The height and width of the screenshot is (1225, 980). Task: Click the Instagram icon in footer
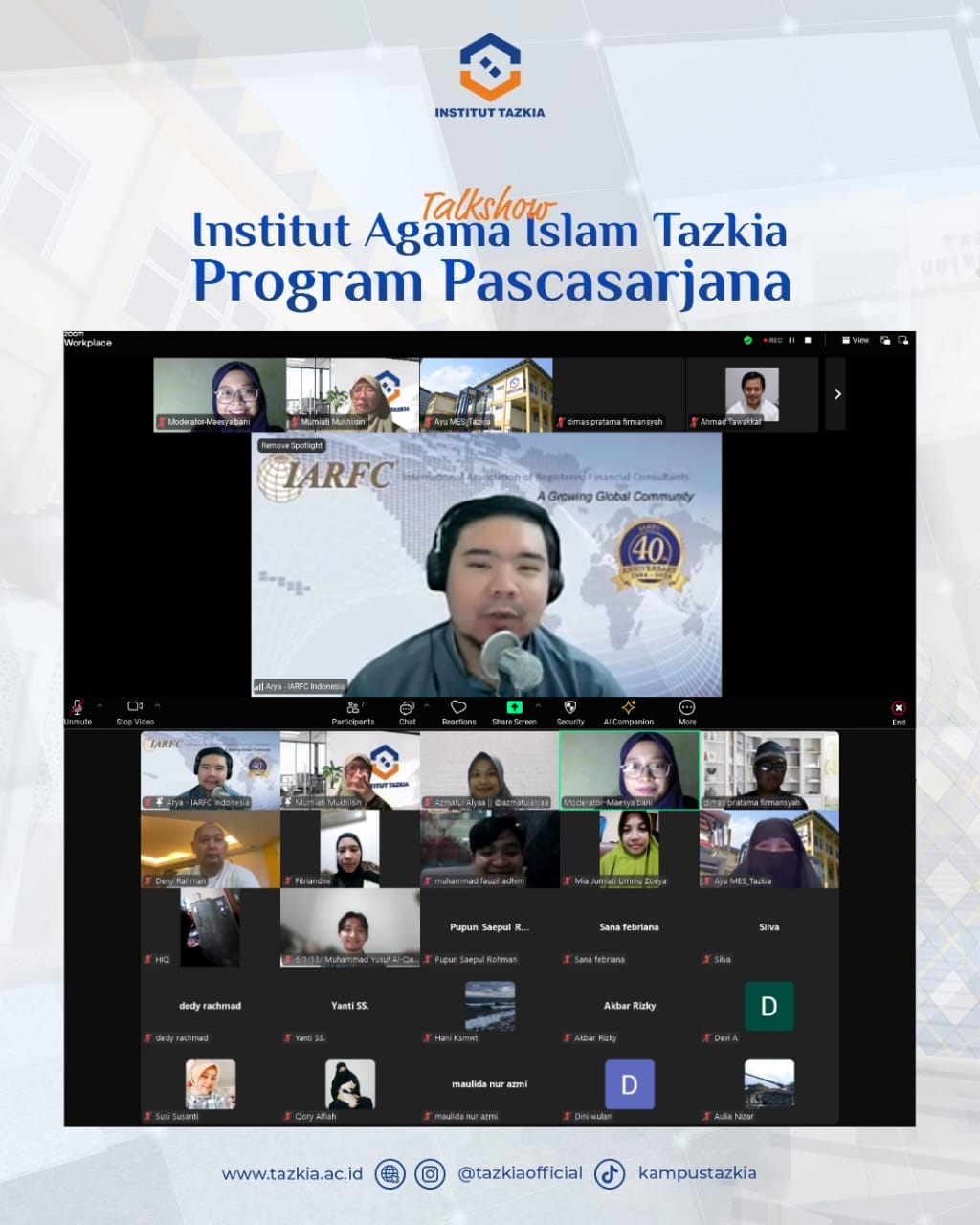[430, 1173]
